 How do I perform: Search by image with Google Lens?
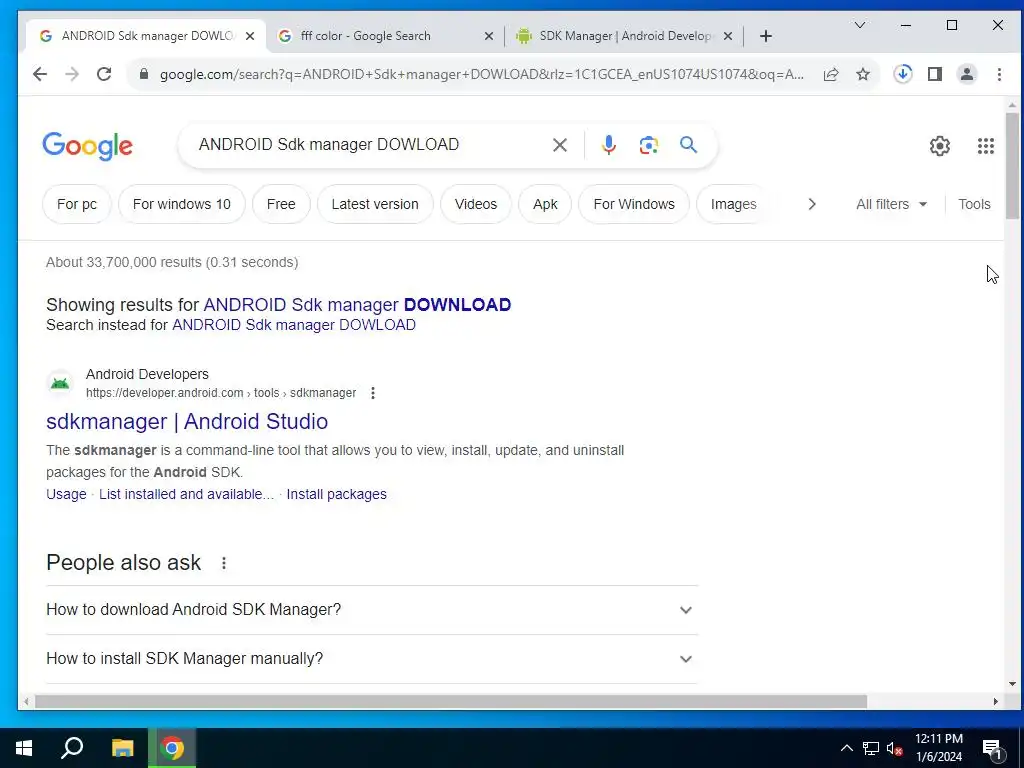click(x=648, y=144)
